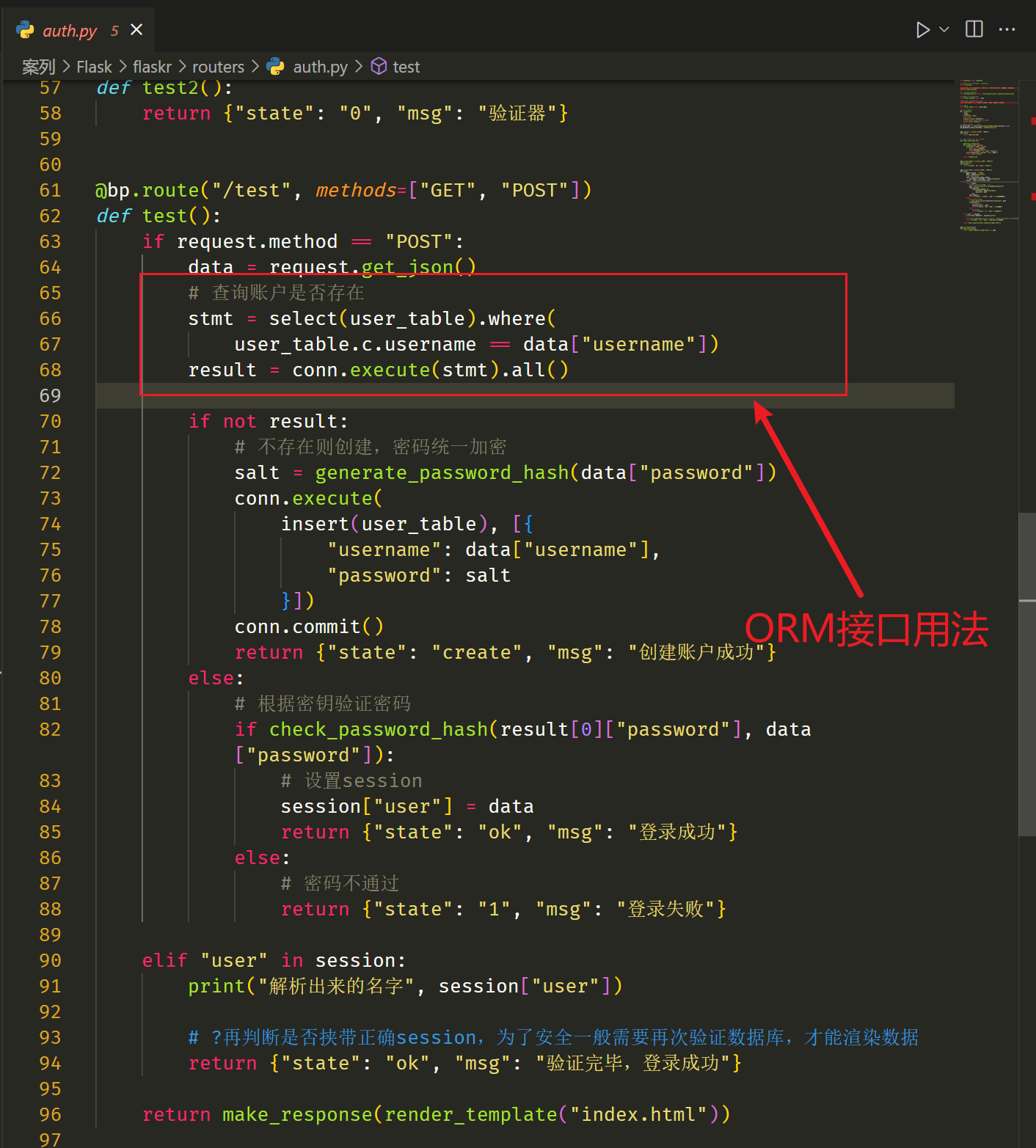Click 'generate_password_hash' function call
Viewport: 1036px width, 1148px height.
pos(442,473)
